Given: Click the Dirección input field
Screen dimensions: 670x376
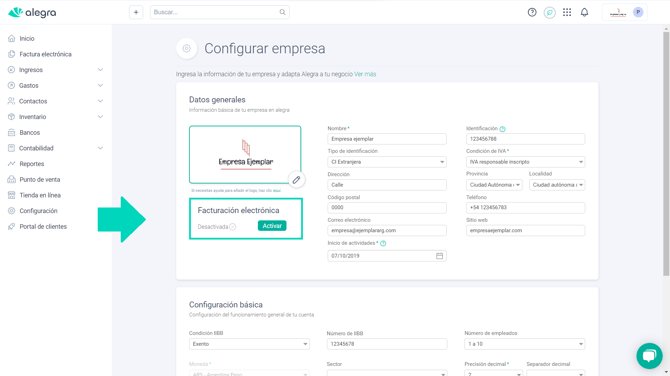Looking at the screenshot, I should (387, 185).
